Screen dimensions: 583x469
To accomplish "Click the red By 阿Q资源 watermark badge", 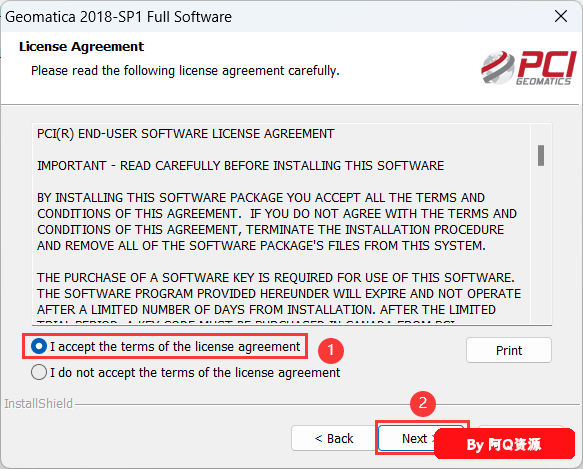I will click(x=504, y=444).
